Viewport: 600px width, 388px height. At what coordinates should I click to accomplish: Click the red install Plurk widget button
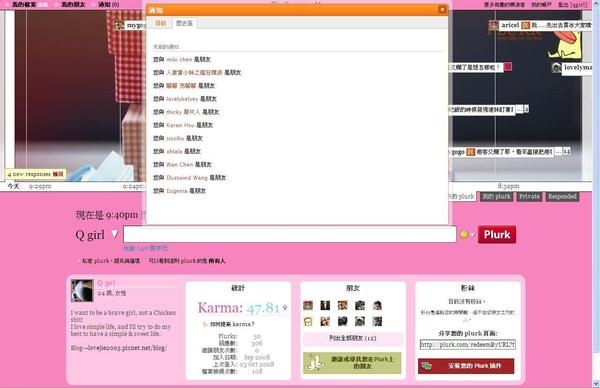[466, 366]
